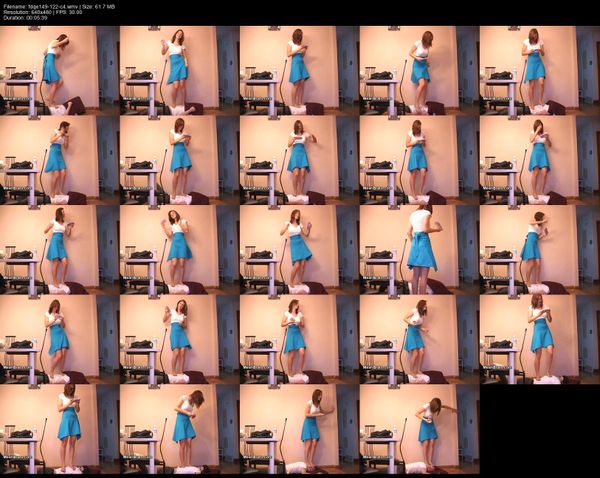Viewport: 600px width, 478px height.
Task: Select the final thumbnail in the bottom row
Action: tap(420, 429)
